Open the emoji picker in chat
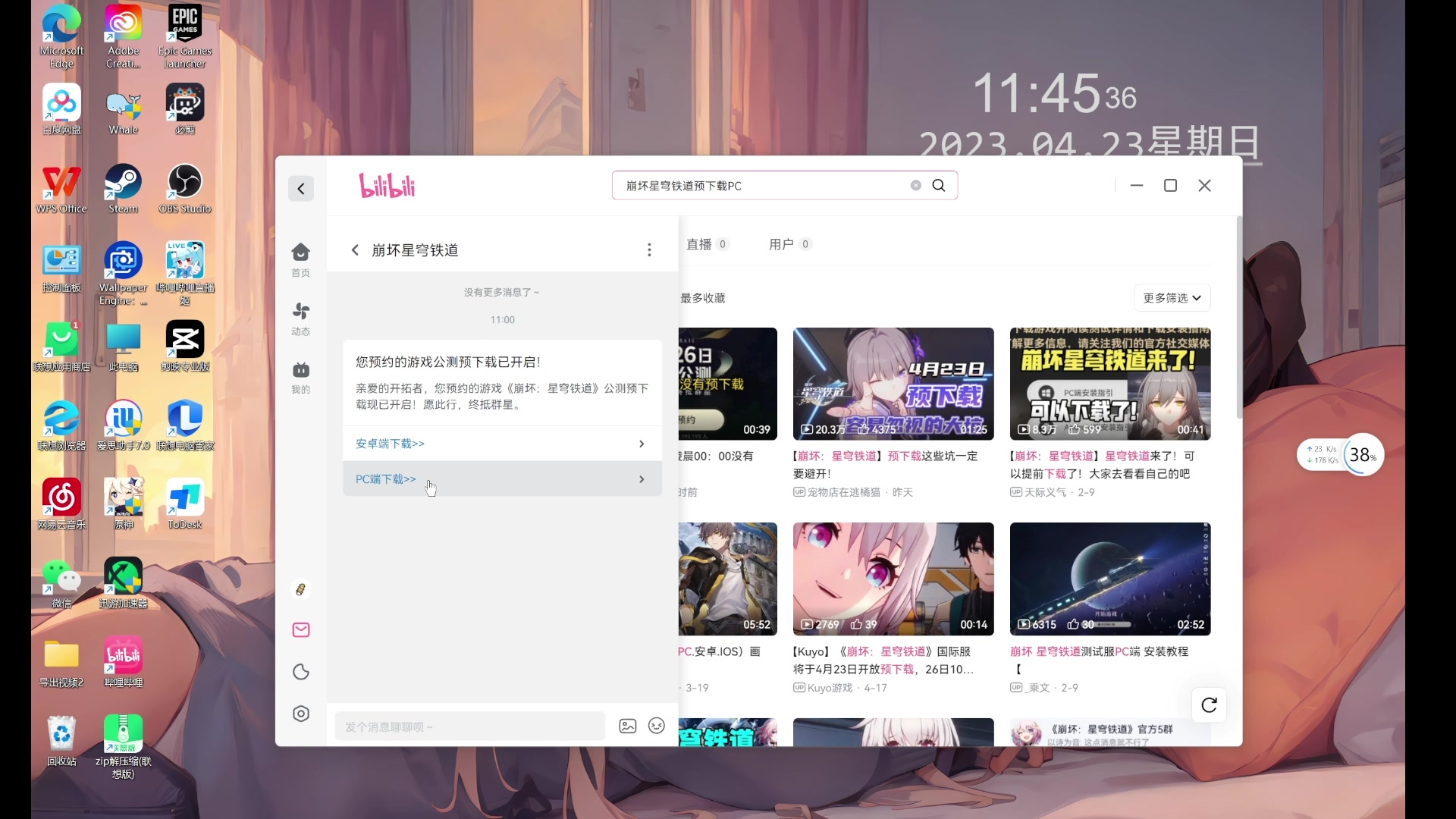The height and width of the screenshot is (819, 1456). click(657, 726)
